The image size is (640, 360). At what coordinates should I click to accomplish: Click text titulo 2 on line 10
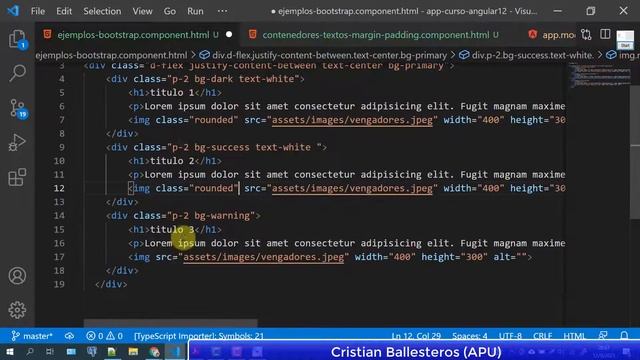[x=172, y=161]
